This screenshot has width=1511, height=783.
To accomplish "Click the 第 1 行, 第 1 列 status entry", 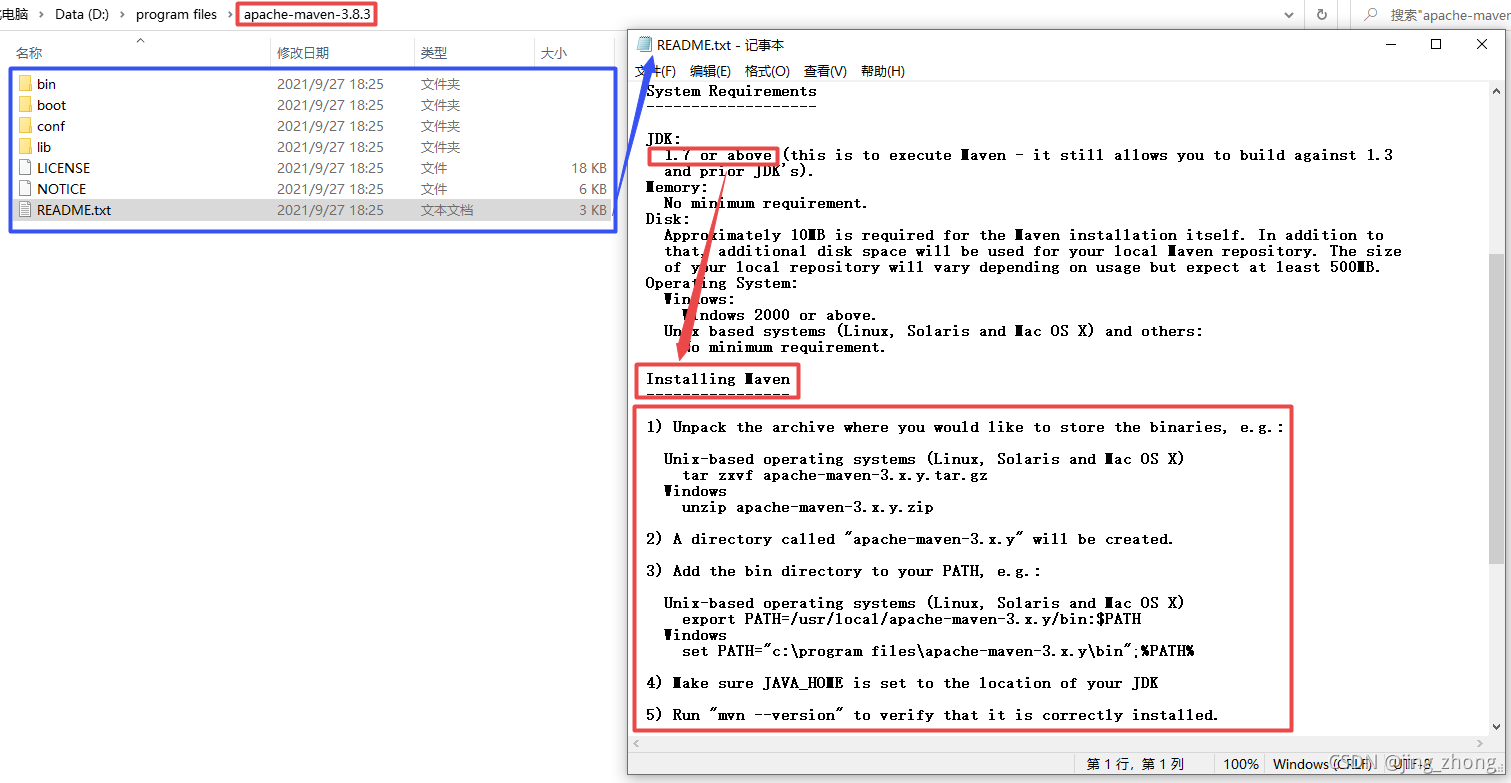I will tap(1135, 764).
